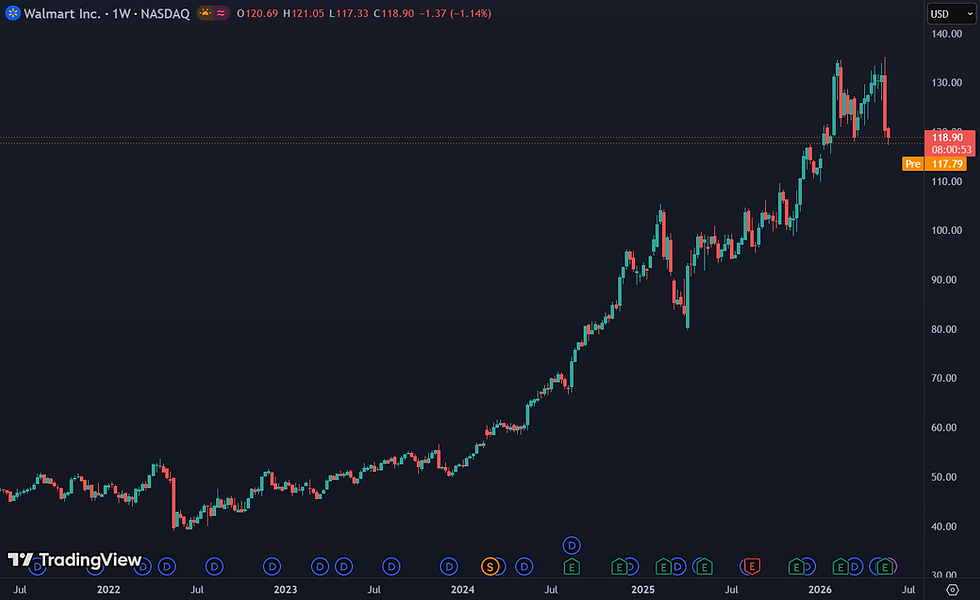This screenshot has width=980, height=600.
Task: Click the dividend D marker right of S marker
Action: [x=524, y=567]
